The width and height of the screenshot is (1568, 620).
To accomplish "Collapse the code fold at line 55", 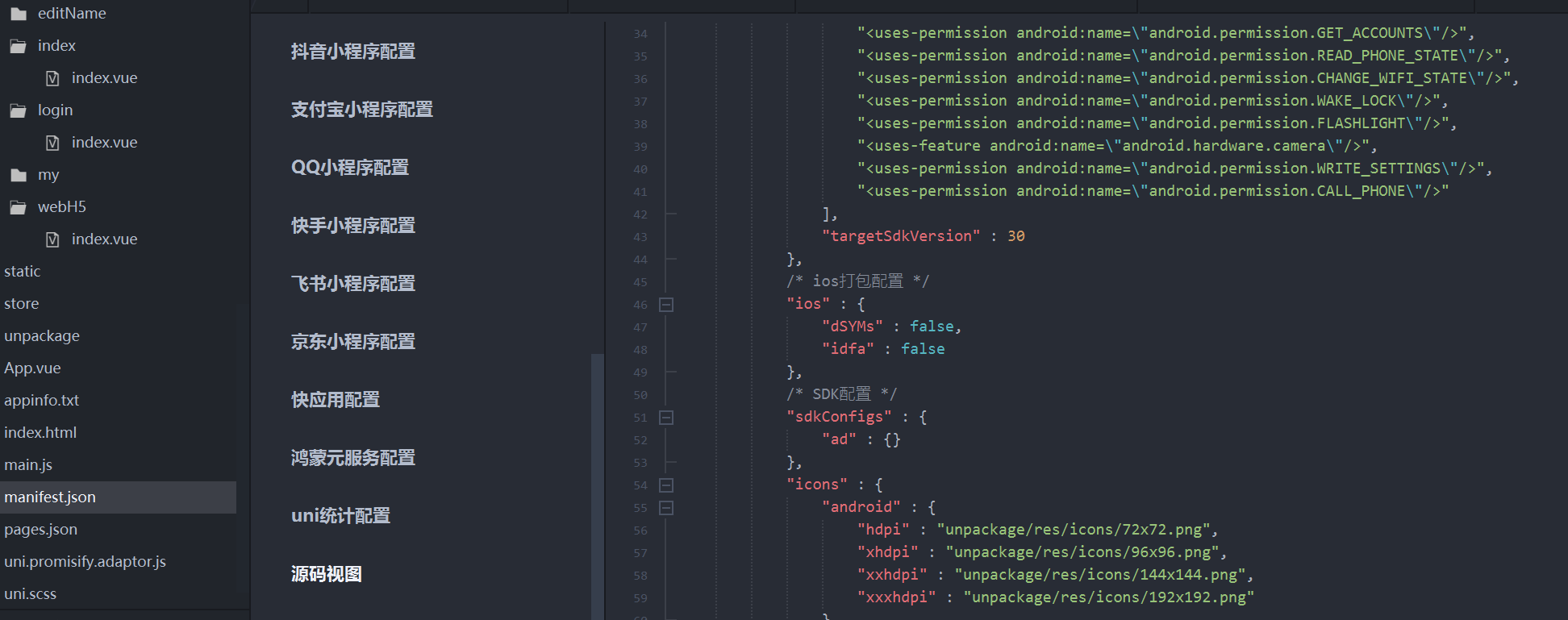I will [666, 508].
